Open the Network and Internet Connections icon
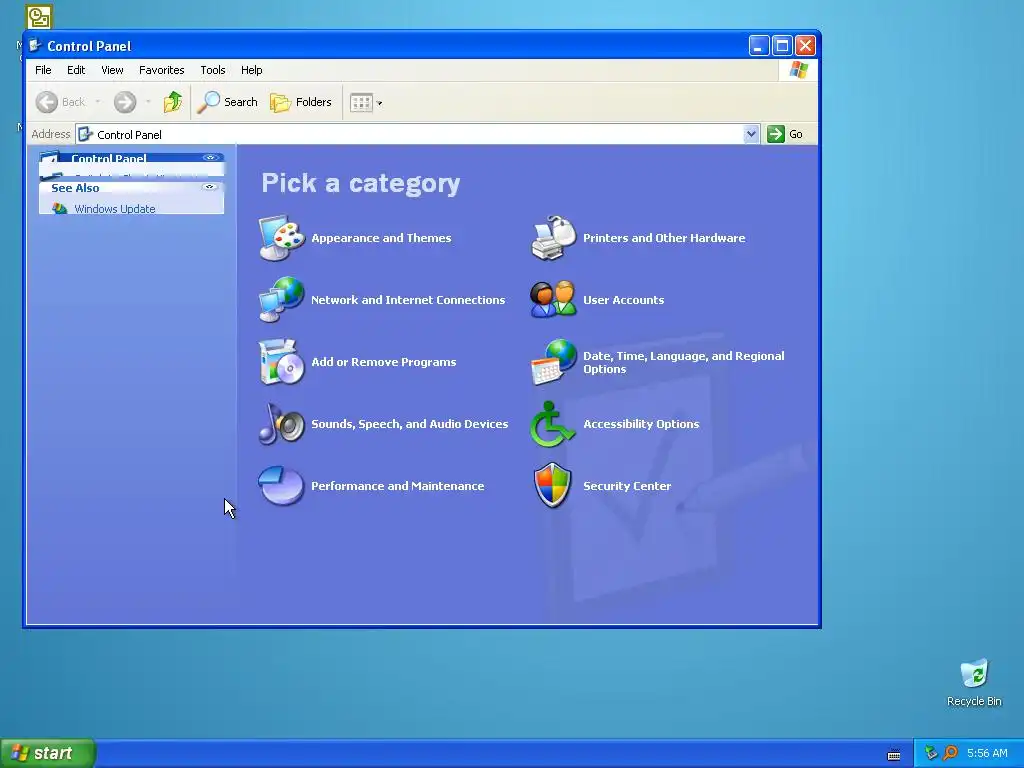 click(x=281, y=300)
